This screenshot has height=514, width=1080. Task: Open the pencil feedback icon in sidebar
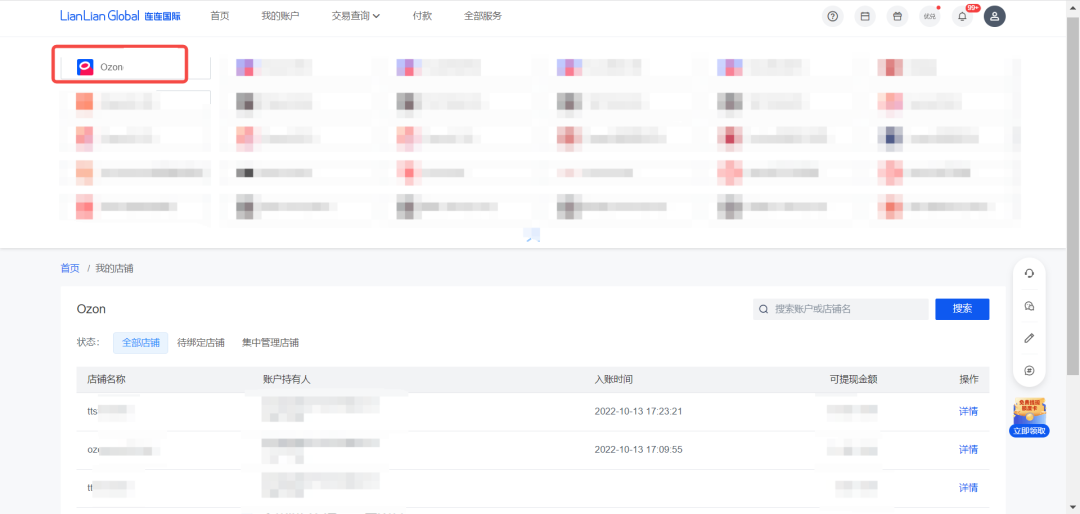pos(1029,338)
